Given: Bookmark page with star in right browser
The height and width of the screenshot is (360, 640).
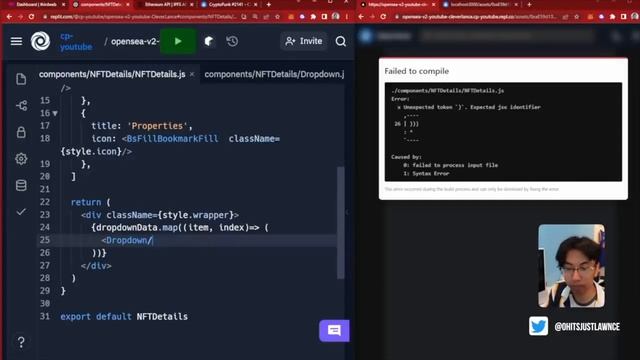Looking at the screenshot, I should [577, 17].
